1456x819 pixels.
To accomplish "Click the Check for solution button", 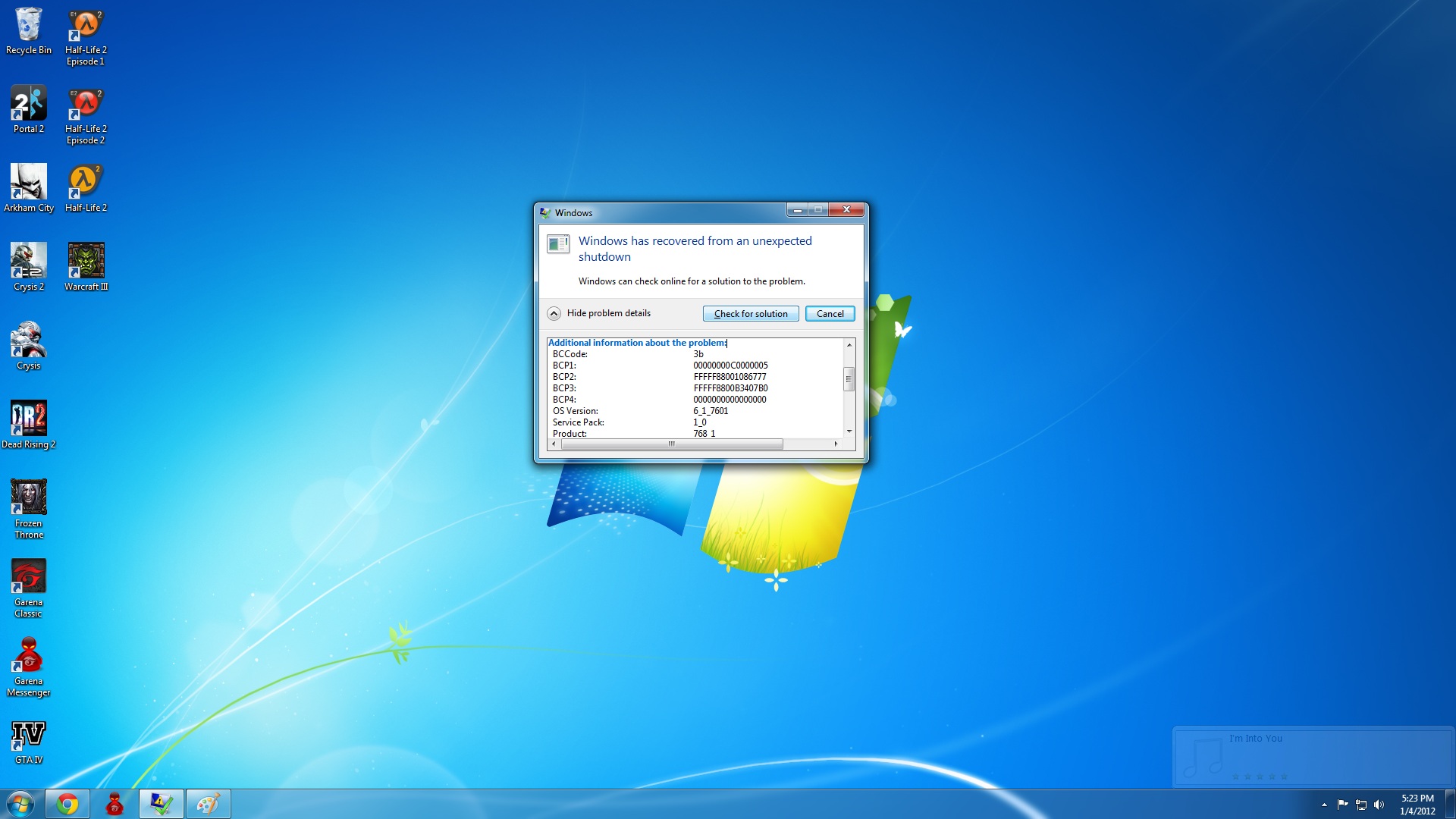I will tap(751, 314).
